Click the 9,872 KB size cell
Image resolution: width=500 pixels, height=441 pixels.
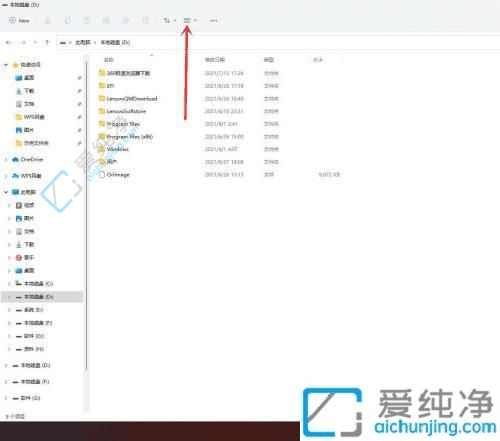pyautogui.click(x=329, y=174)
